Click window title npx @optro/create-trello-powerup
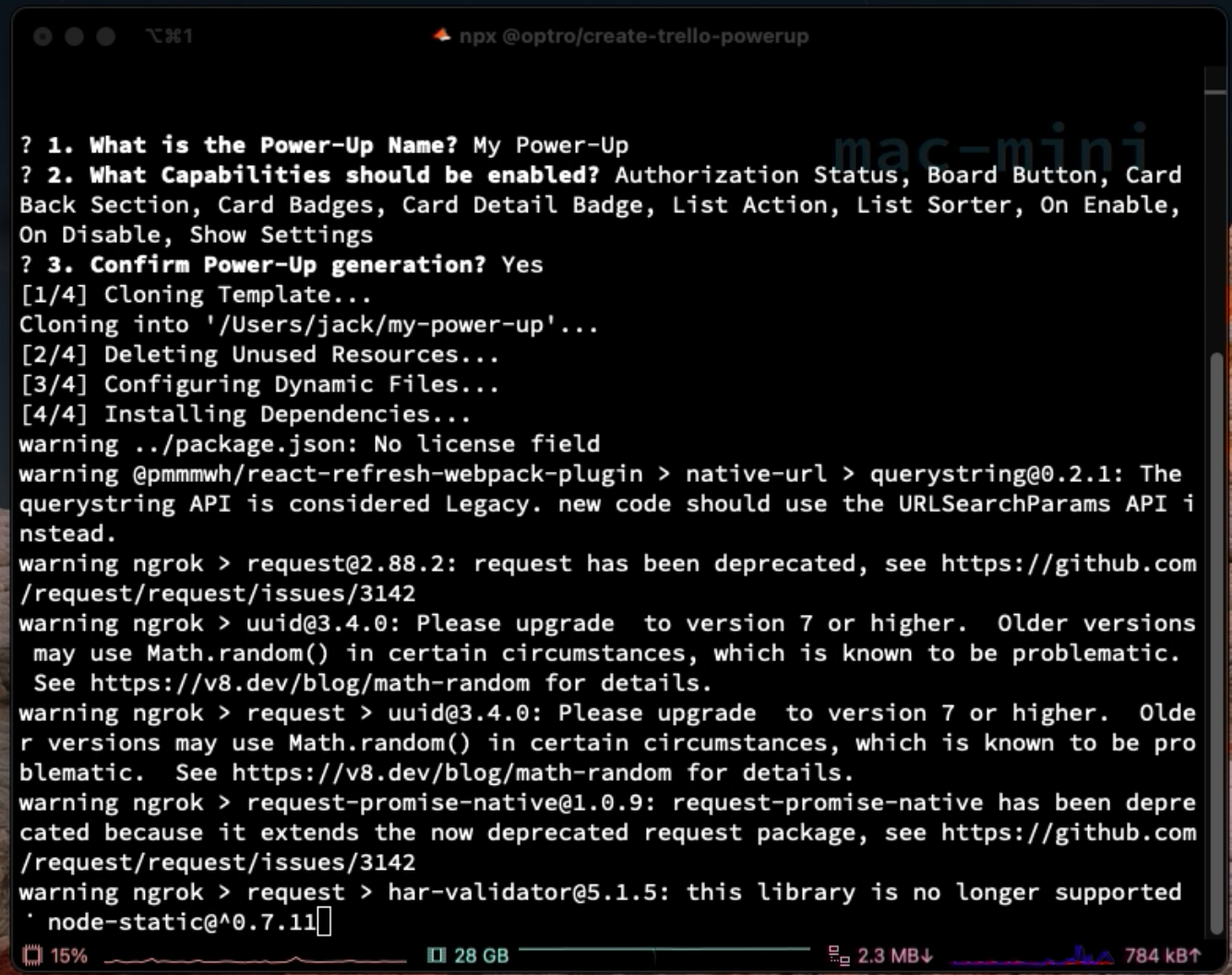1232x975 pixels. (x=634, y=36)
